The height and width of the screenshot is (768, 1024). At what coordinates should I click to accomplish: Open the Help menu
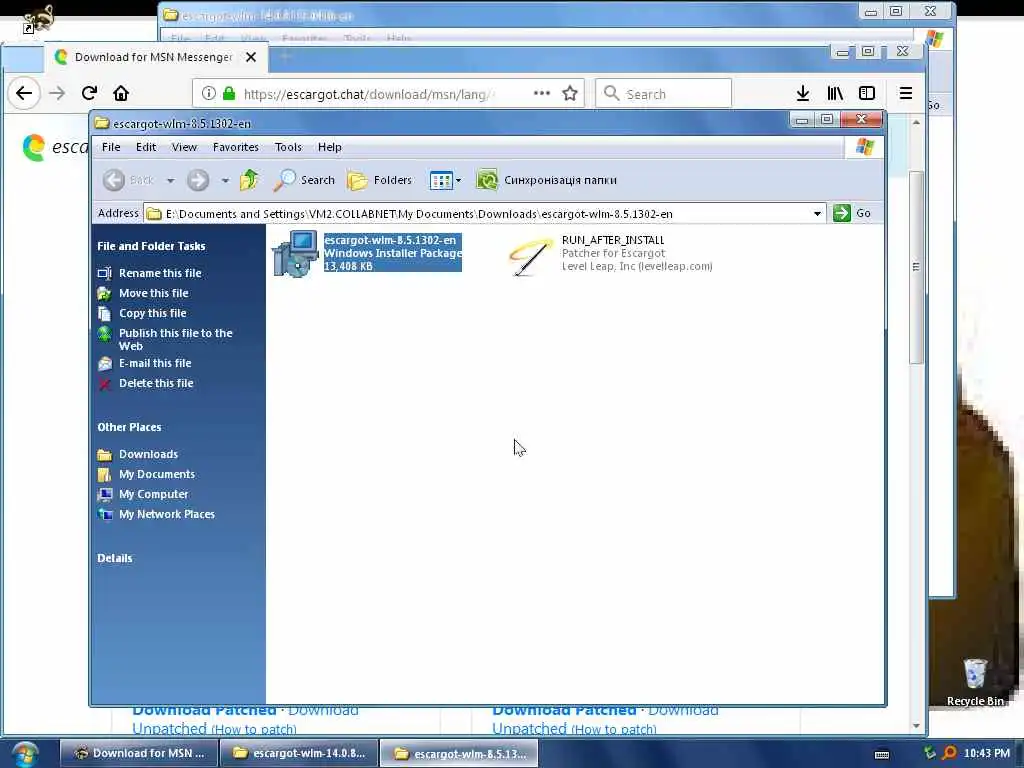pyautogui.click(x=330, y=147)
